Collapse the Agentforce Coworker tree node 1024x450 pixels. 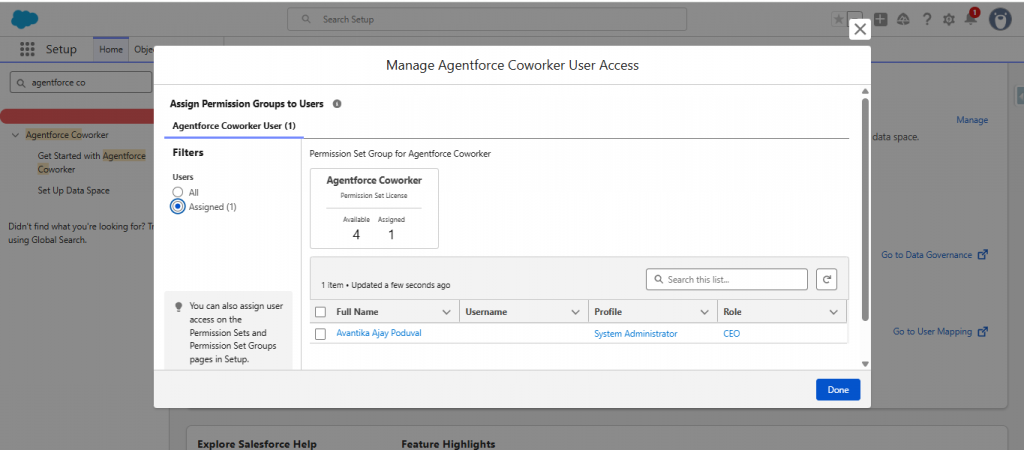(15, 135)
